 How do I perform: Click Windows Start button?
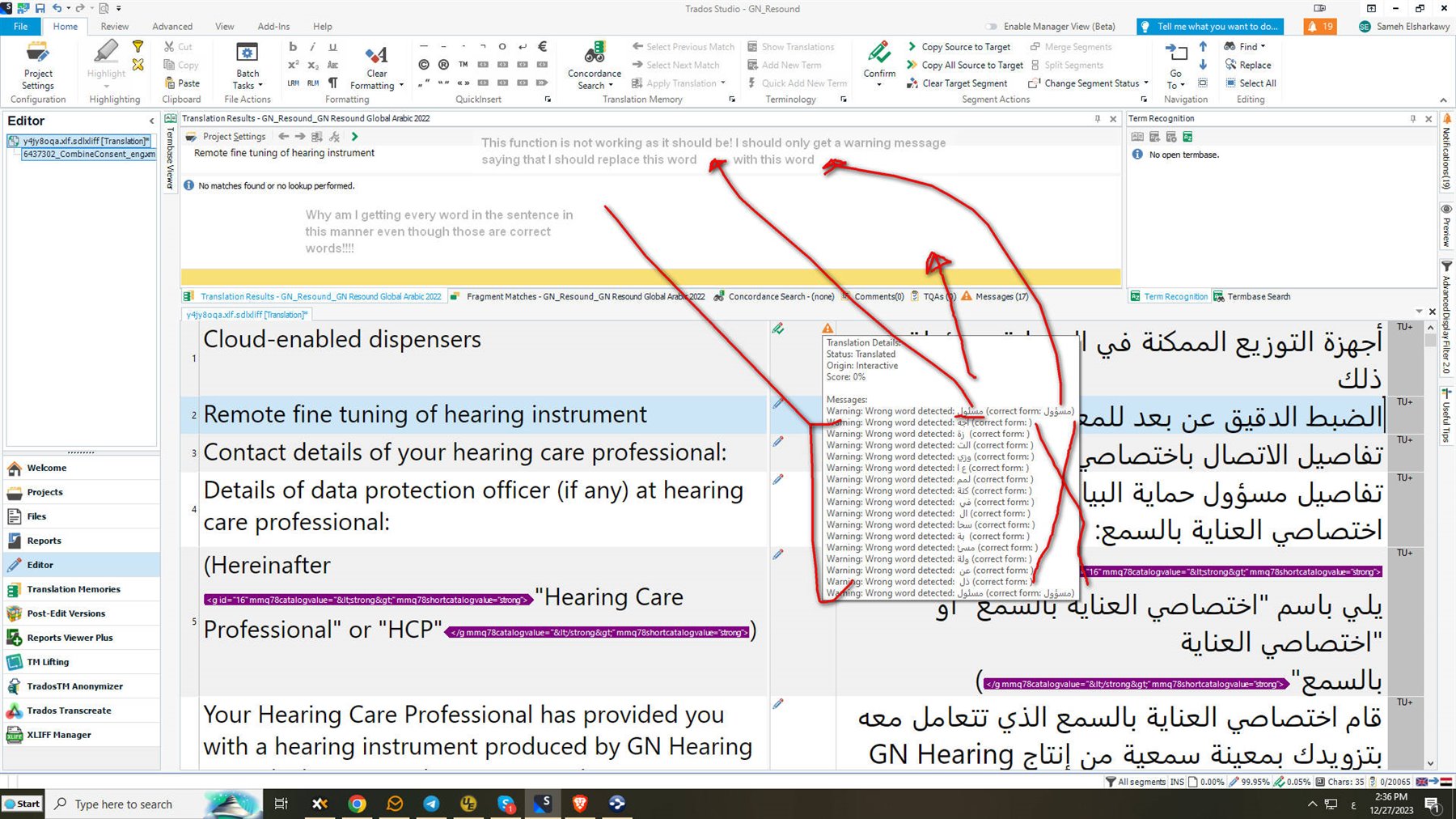22,804
